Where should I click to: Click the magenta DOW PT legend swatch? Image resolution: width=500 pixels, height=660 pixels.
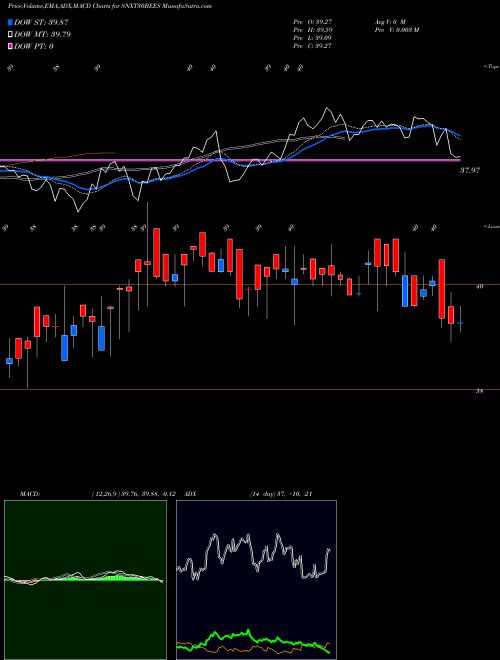point(11,46)
